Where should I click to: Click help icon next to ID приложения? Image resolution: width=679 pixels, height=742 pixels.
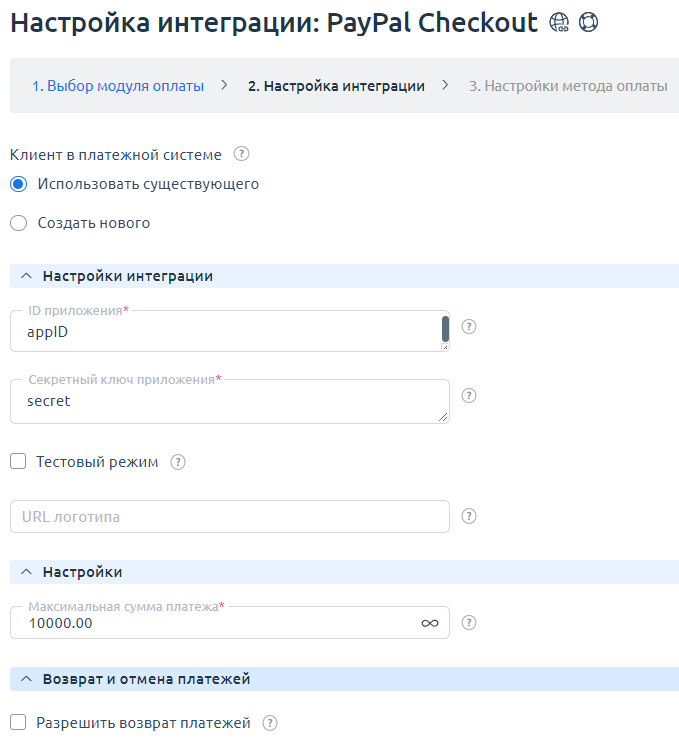point(469,326)
